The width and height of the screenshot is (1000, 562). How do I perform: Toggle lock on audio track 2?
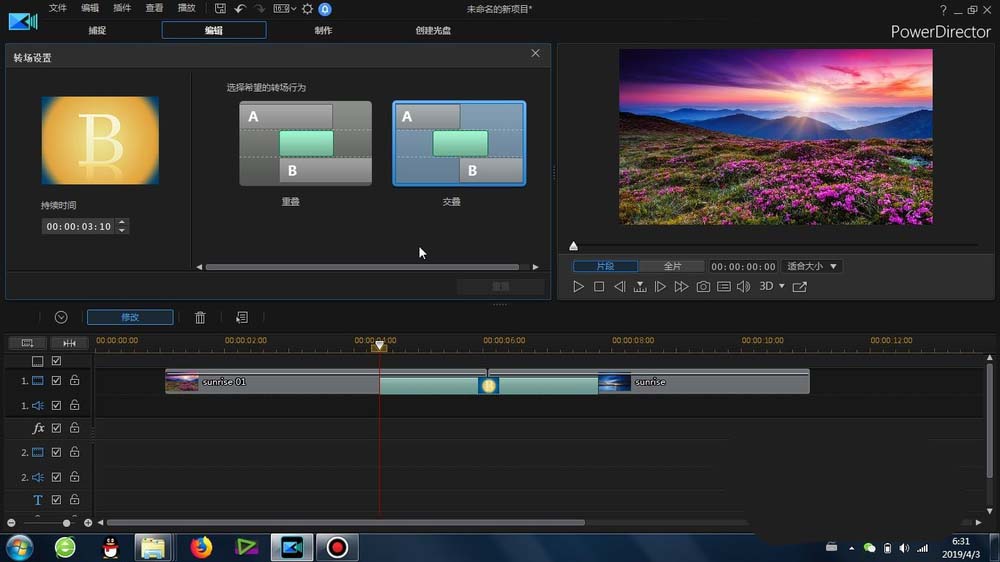point(74,477)
